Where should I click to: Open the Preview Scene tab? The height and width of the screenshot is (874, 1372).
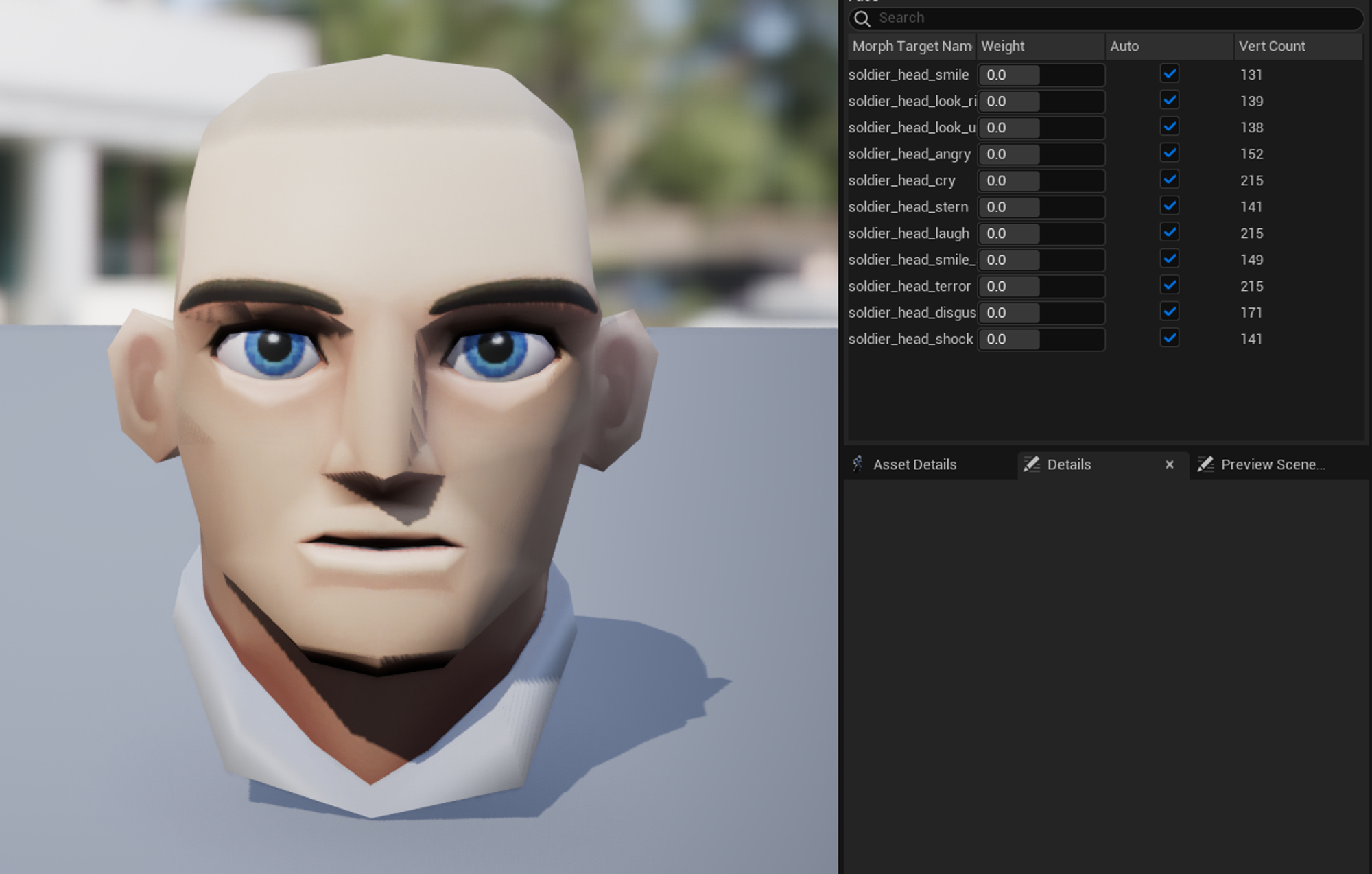point(1273,464)
